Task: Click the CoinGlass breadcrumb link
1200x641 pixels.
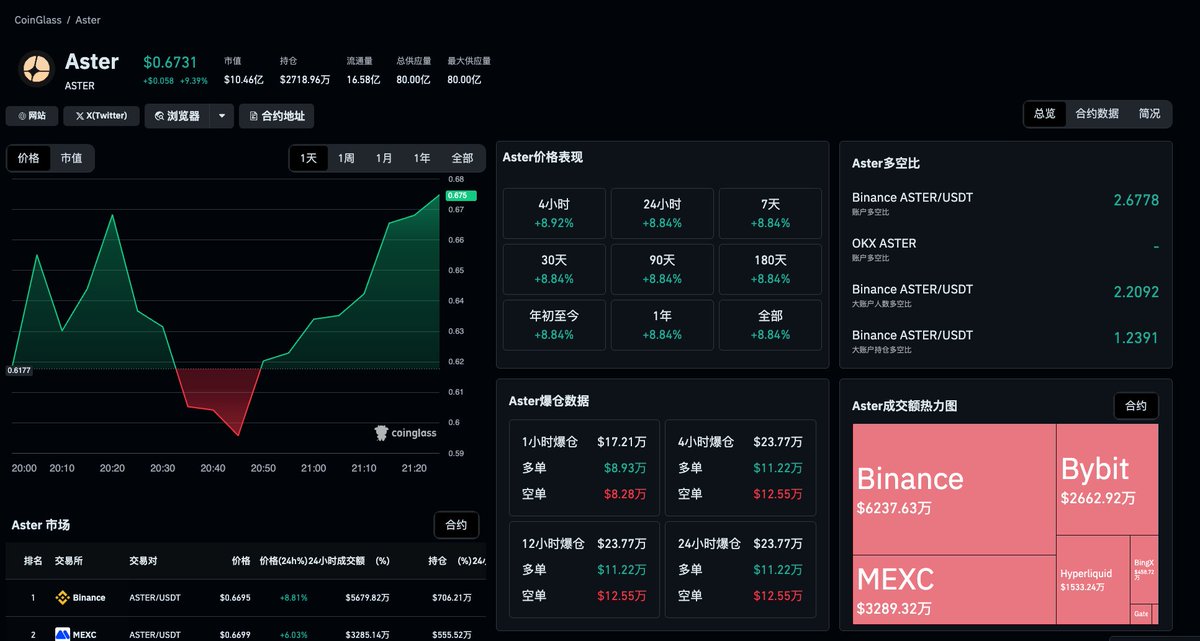Action: click(37, 20)
